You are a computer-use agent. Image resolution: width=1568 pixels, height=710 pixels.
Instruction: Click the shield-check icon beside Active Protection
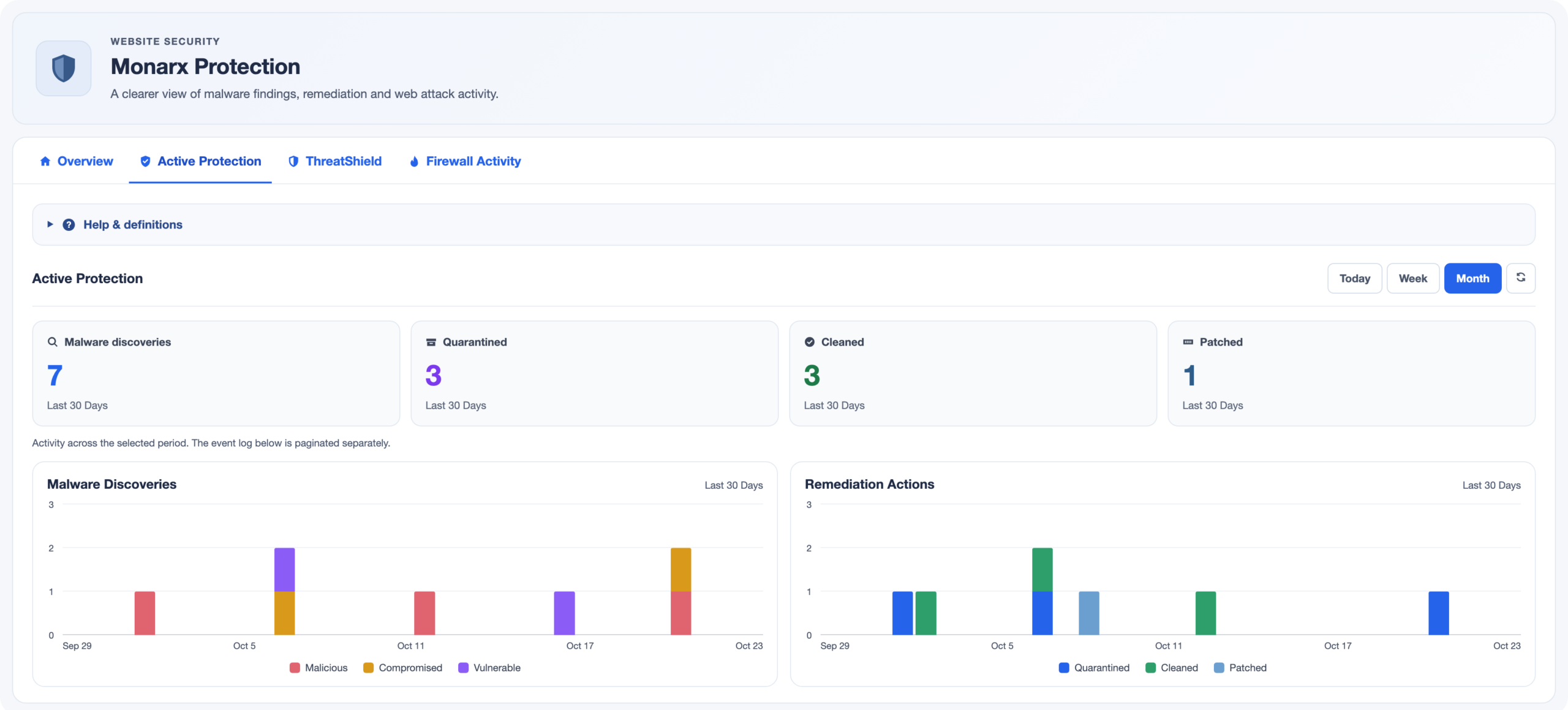tap(145, 161)
